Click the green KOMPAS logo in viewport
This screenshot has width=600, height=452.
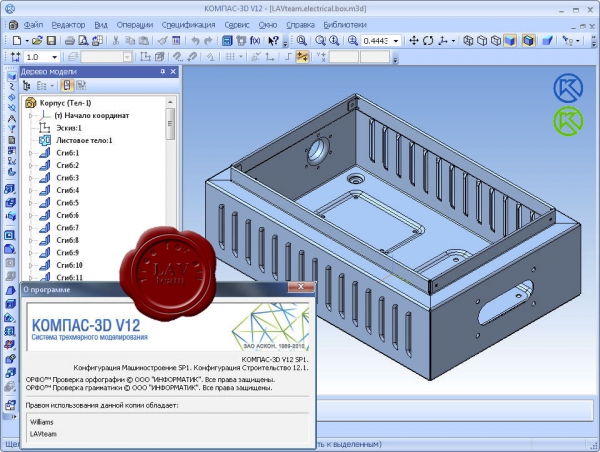[568, 121]
